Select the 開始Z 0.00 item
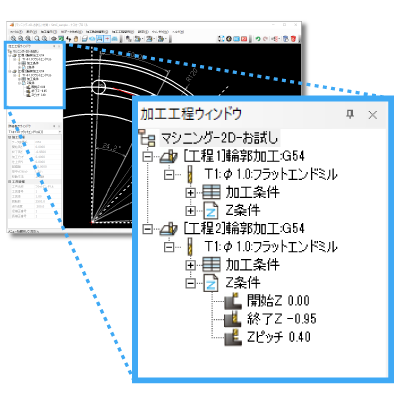The height and width of the screenshot is (400, 400). [x=278, y=301]
